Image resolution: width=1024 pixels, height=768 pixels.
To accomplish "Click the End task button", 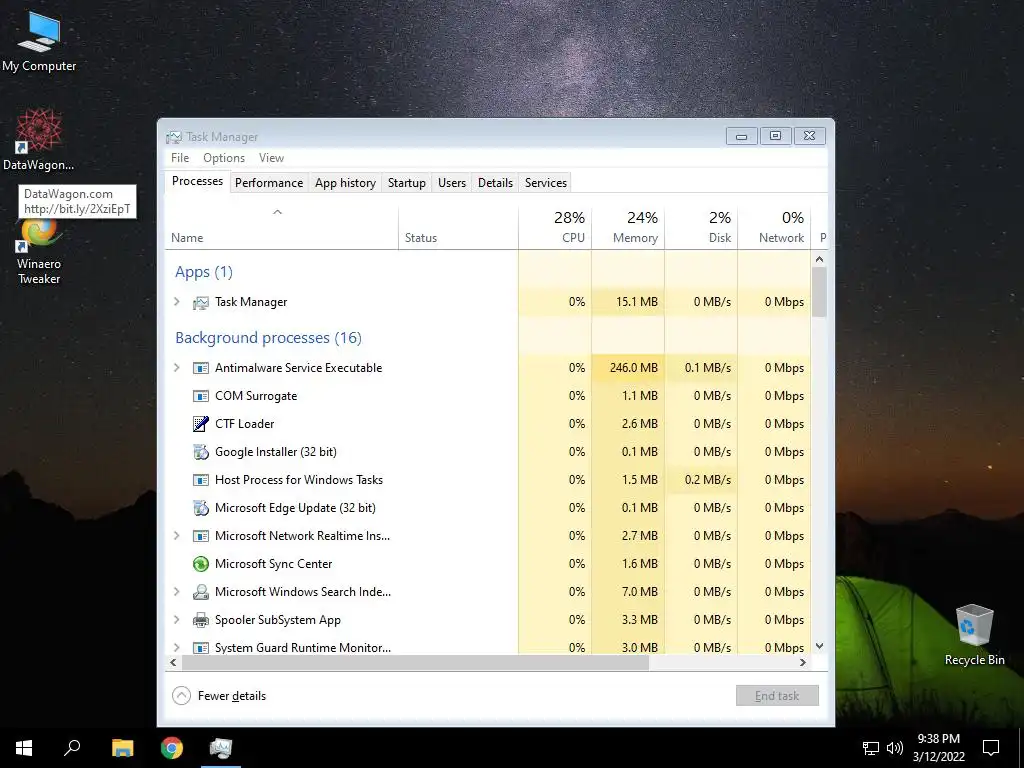I will [x=777, y=696].
